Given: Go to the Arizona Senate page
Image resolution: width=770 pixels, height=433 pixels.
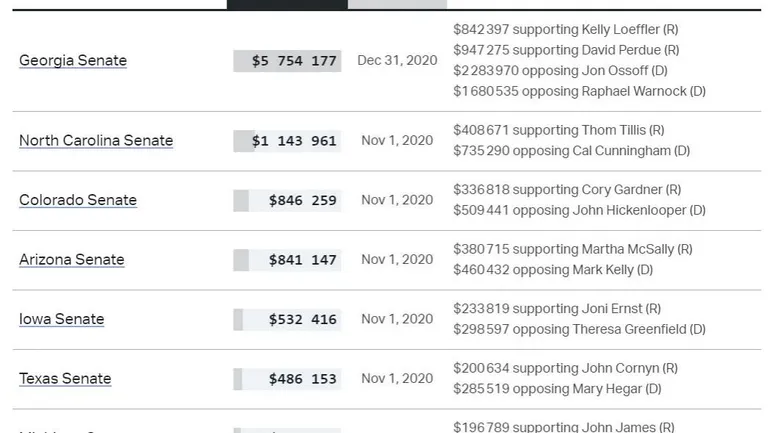Looking at the screenshot, I should click(x=72, y=260).
